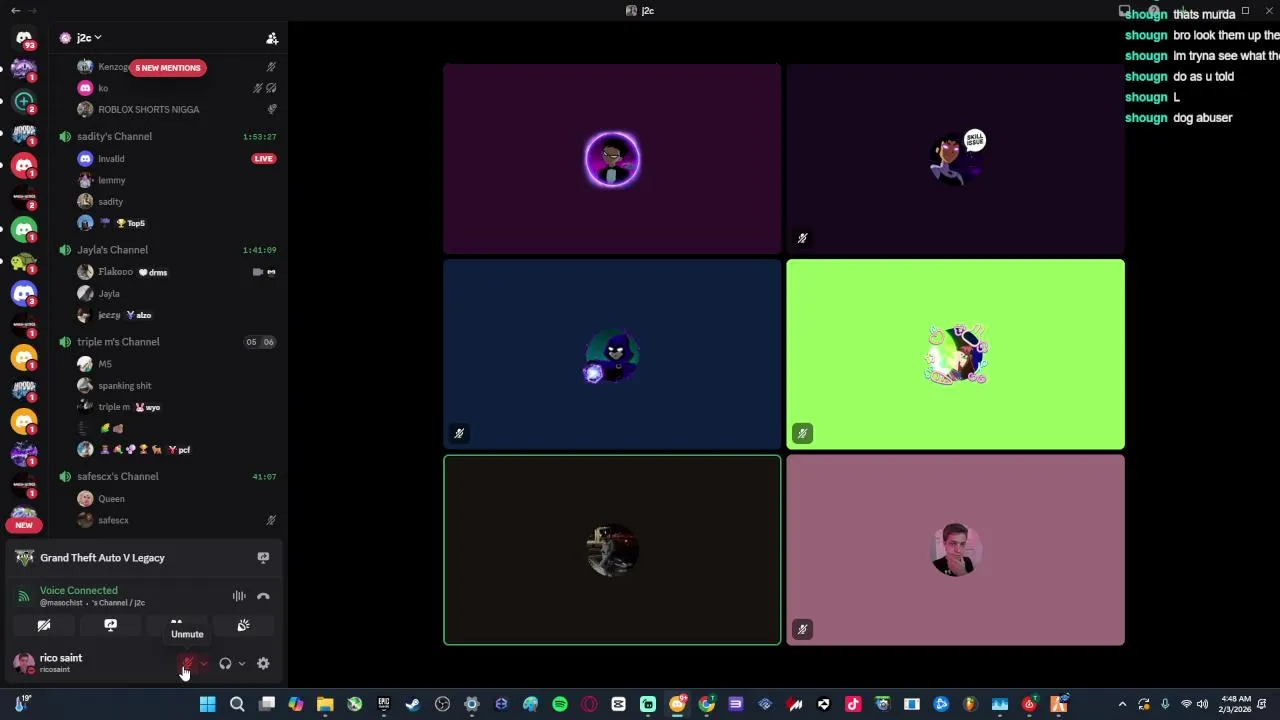Unmute the microphone in user panel
Image resolution: width=1280 pixels, height=720 pixels.
click(x=187, y=664)
